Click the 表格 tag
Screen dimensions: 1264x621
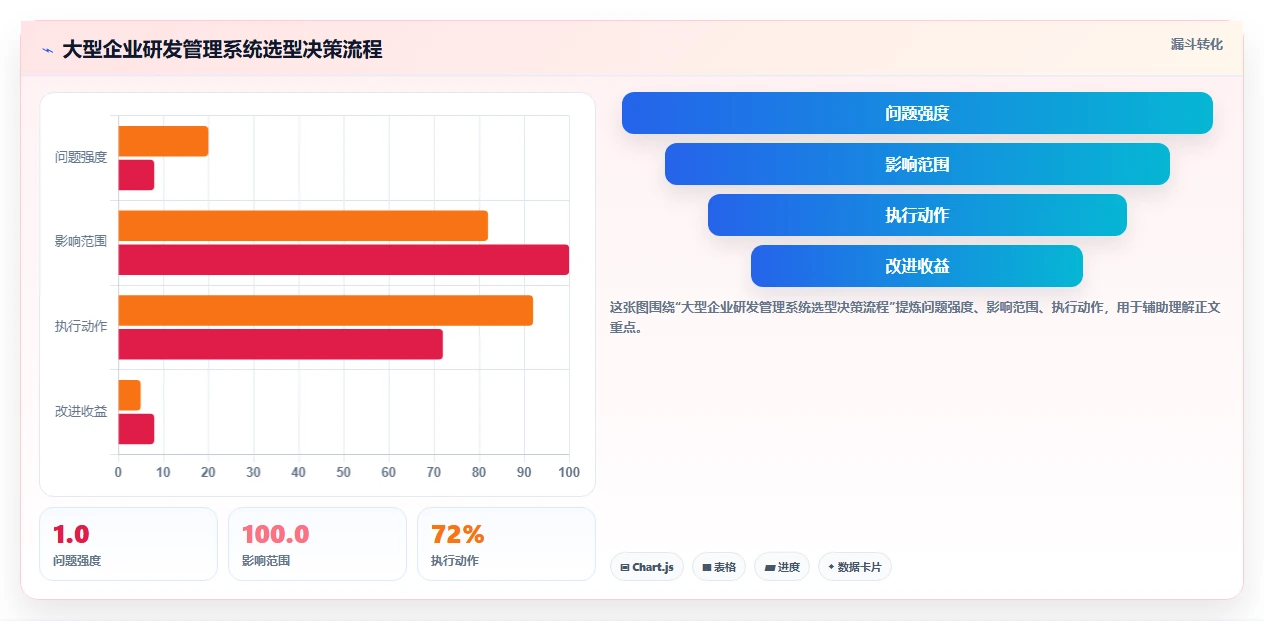coord(719,567)
